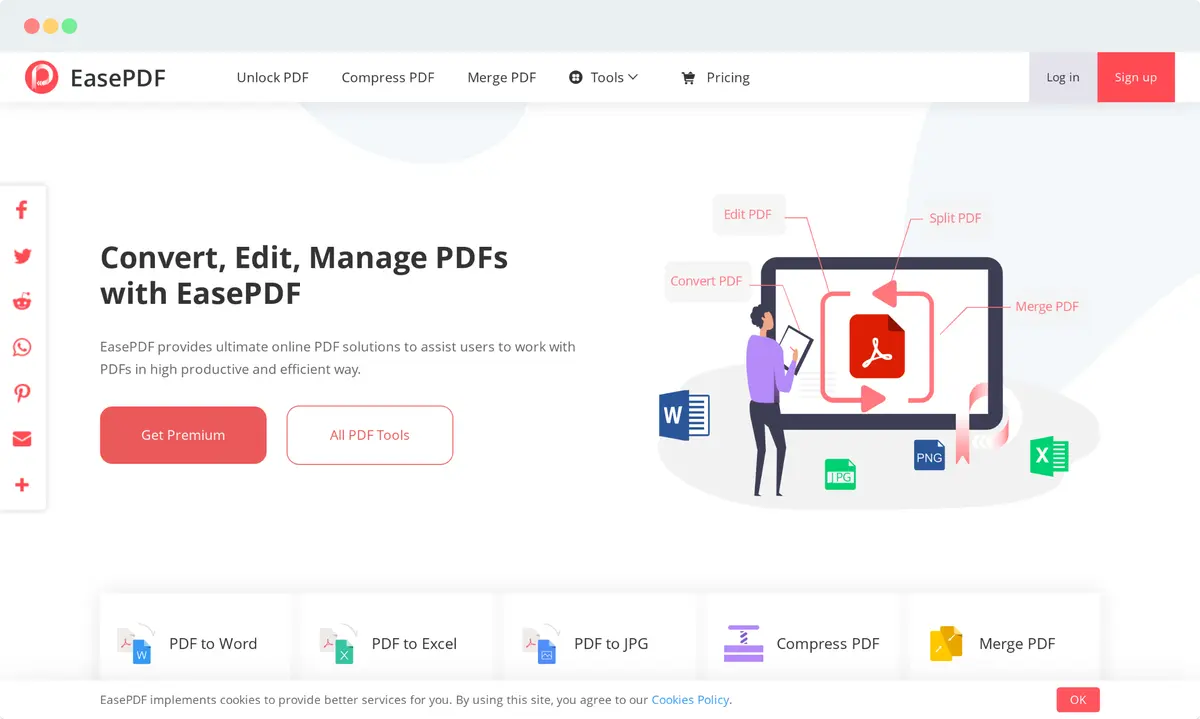Select the PDF to Word label

(x=213, y=644)
